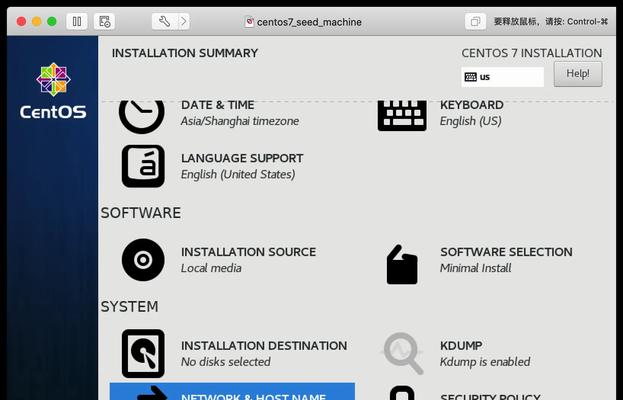The image size is (623, 400).
Task: Open Date & Time clock icon
Action: point(141,115)
